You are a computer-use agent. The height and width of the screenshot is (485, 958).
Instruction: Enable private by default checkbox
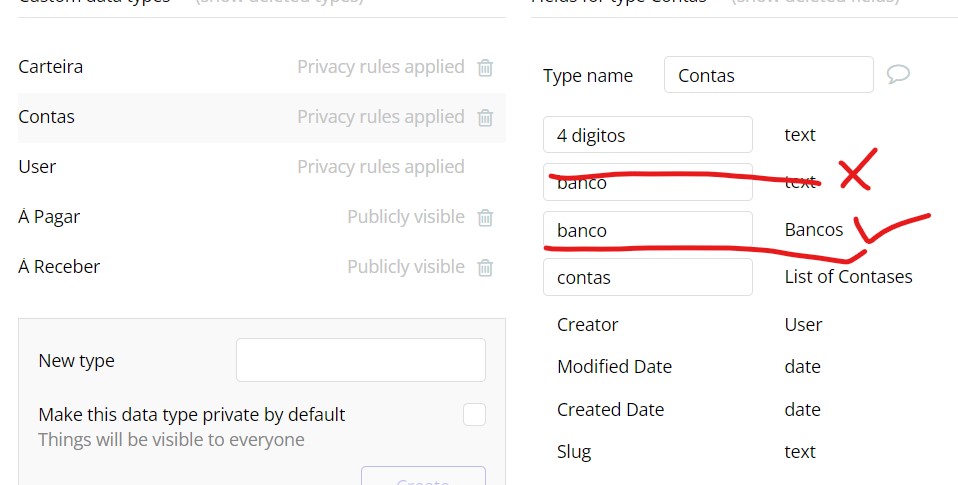(x=474, y=415)
